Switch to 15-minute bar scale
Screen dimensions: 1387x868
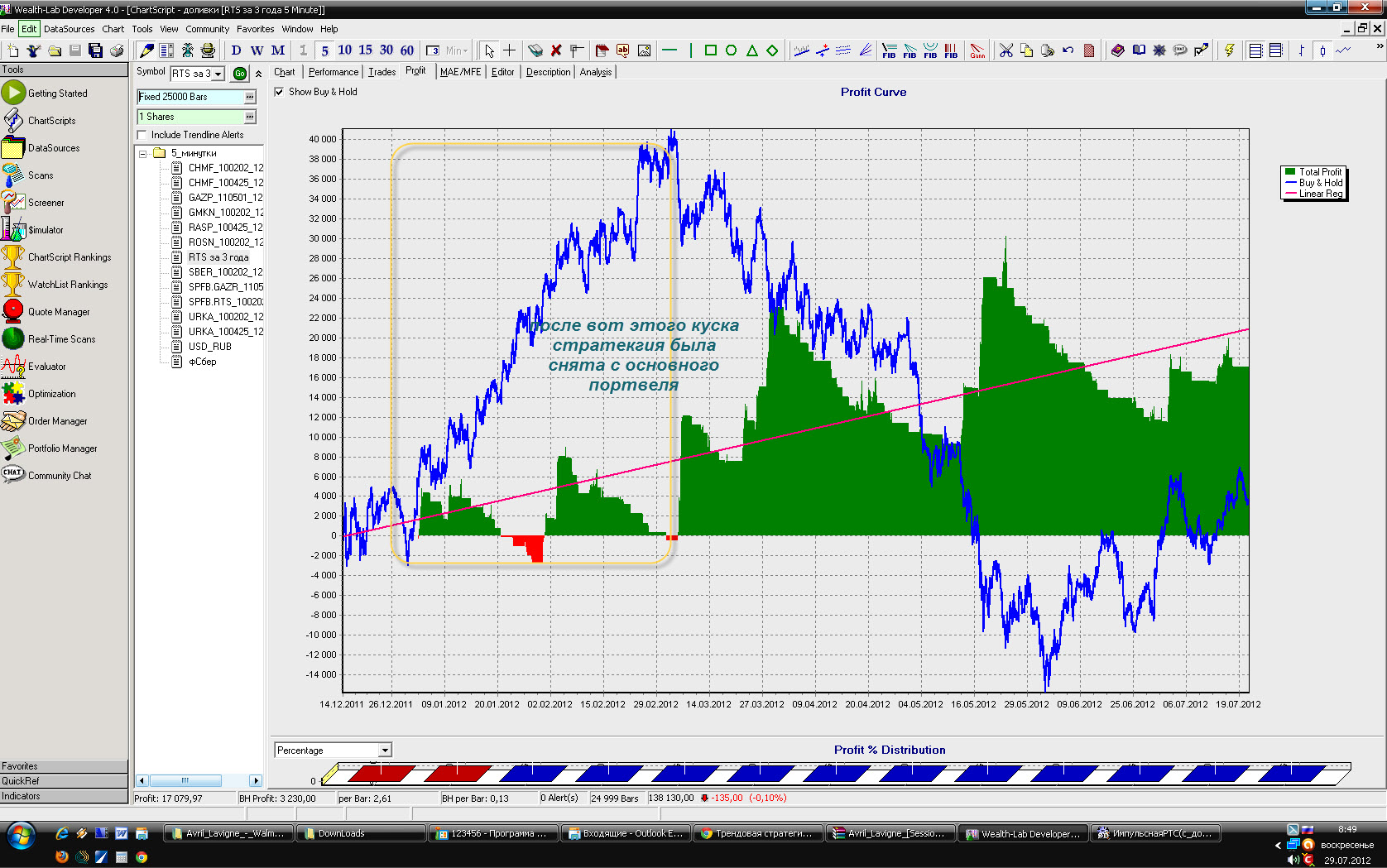click(x=366, y=50)
